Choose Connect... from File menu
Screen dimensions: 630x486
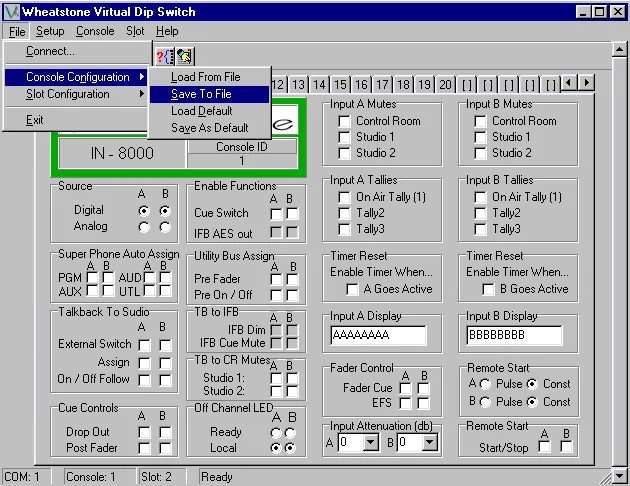pyautogui.click(x=78, y=51)
